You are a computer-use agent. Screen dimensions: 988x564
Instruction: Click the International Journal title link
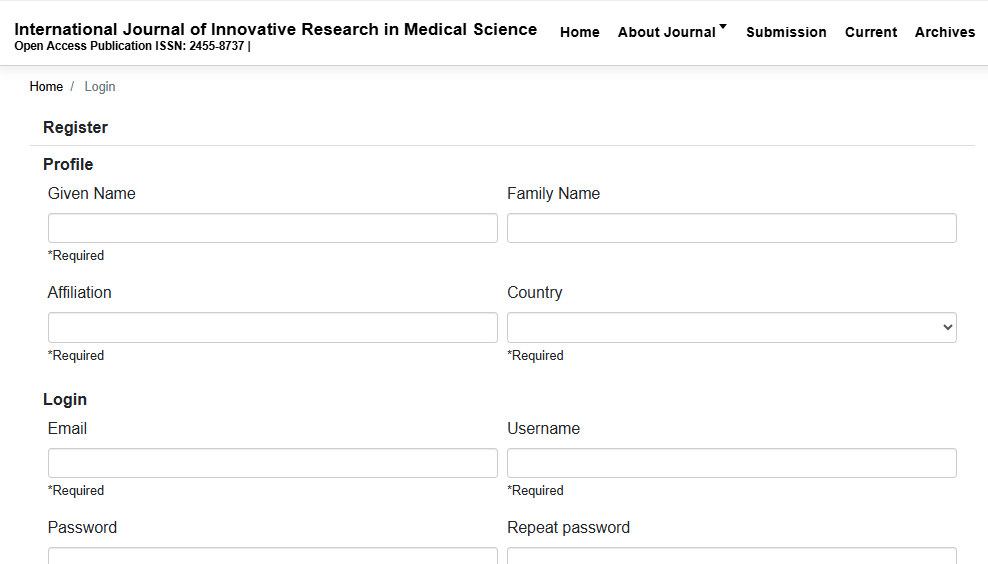point(275,29)
